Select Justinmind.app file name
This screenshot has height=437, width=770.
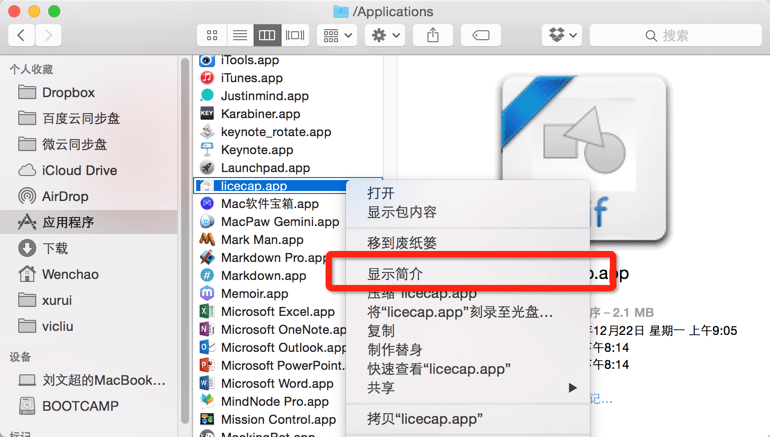(265, 96)
